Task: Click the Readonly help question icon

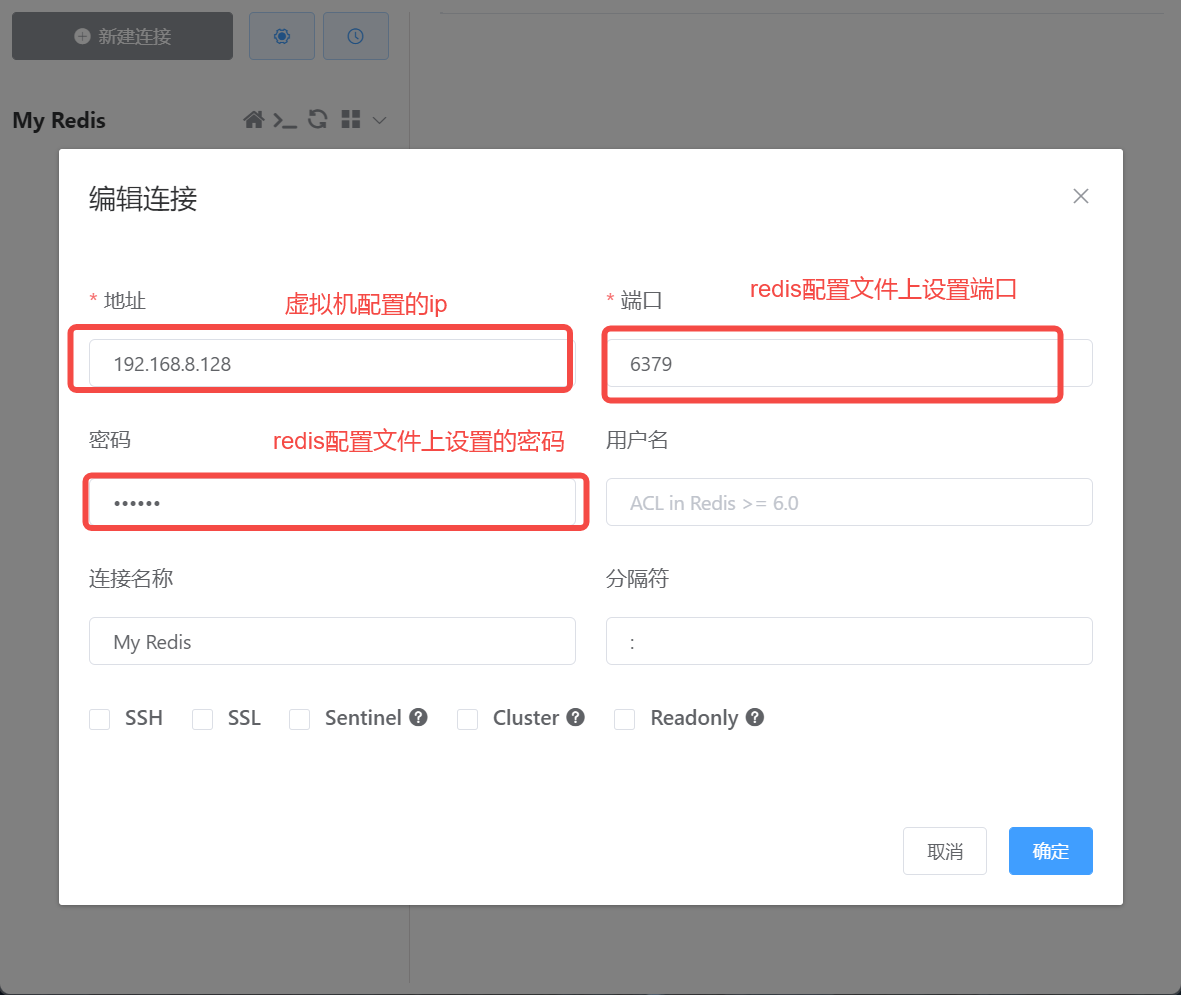Action: point(755,717)
